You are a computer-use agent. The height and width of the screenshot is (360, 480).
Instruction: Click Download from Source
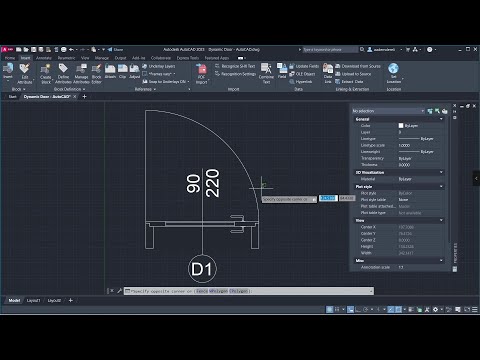point(358,66)
